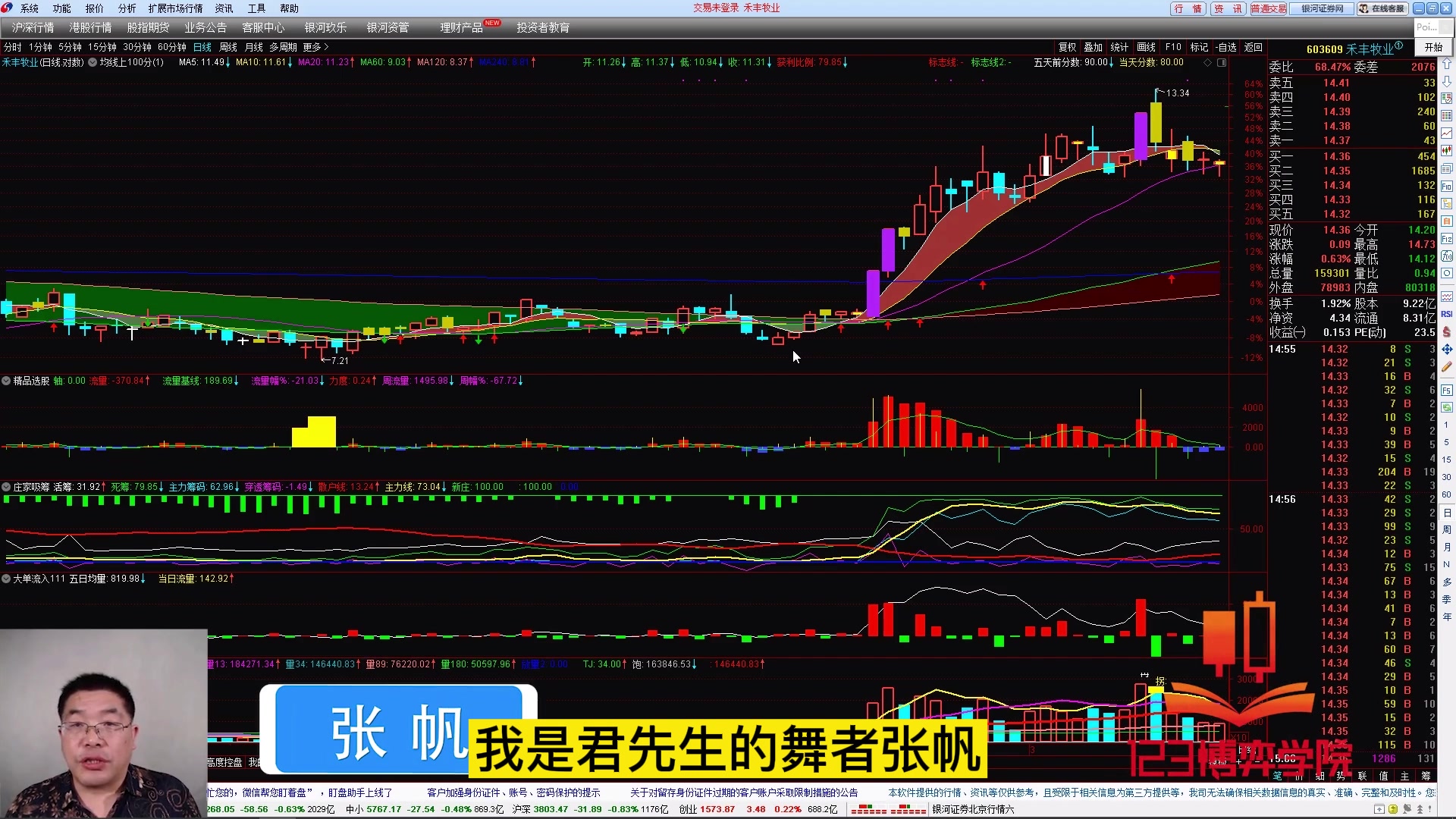The height and width of the screenshot is (819, 1456).
Task: Click the 复权 adjustment button
Action: coord(1067,47)
